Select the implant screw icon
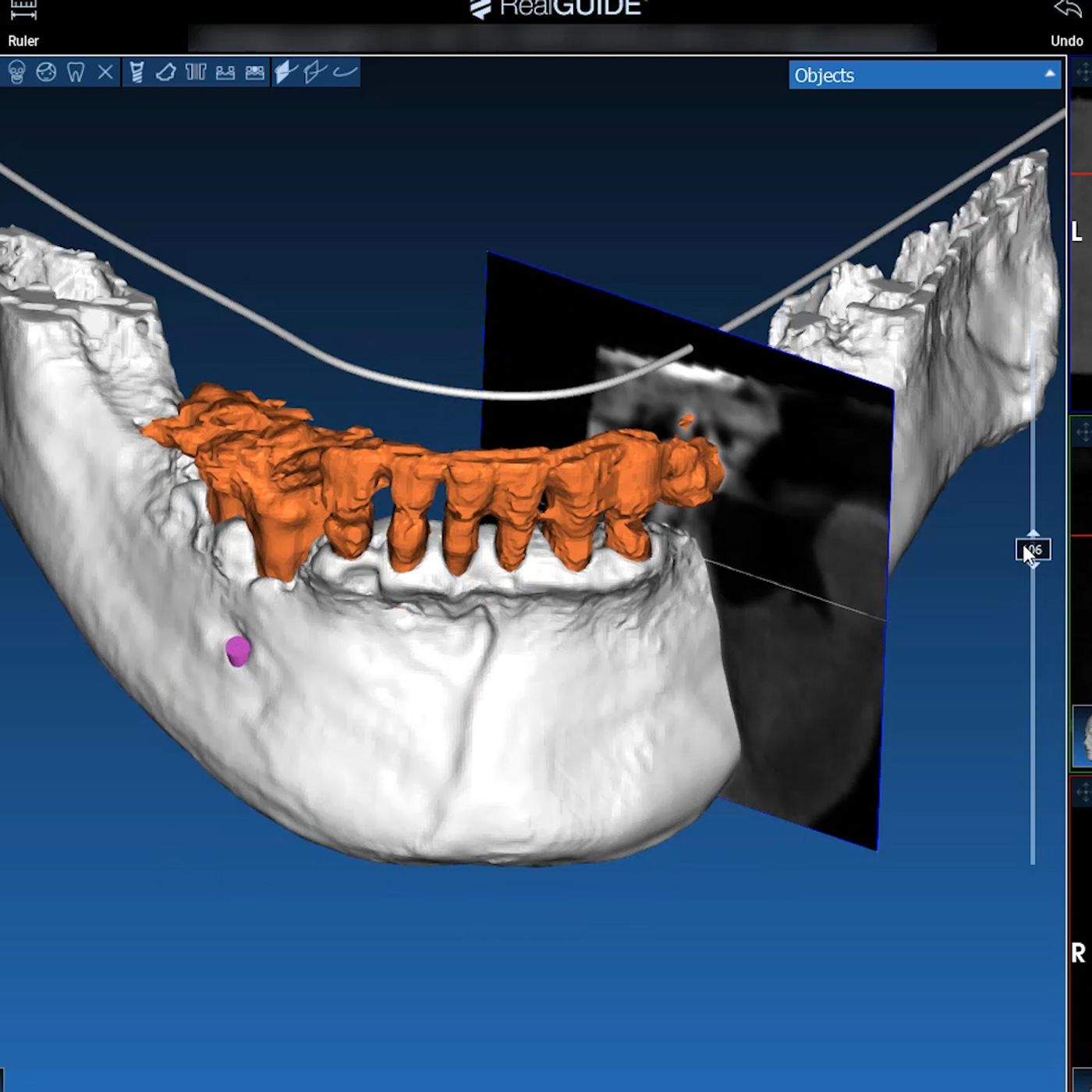Viewport: 1092px width, 1092px height. tap(136, 73)
